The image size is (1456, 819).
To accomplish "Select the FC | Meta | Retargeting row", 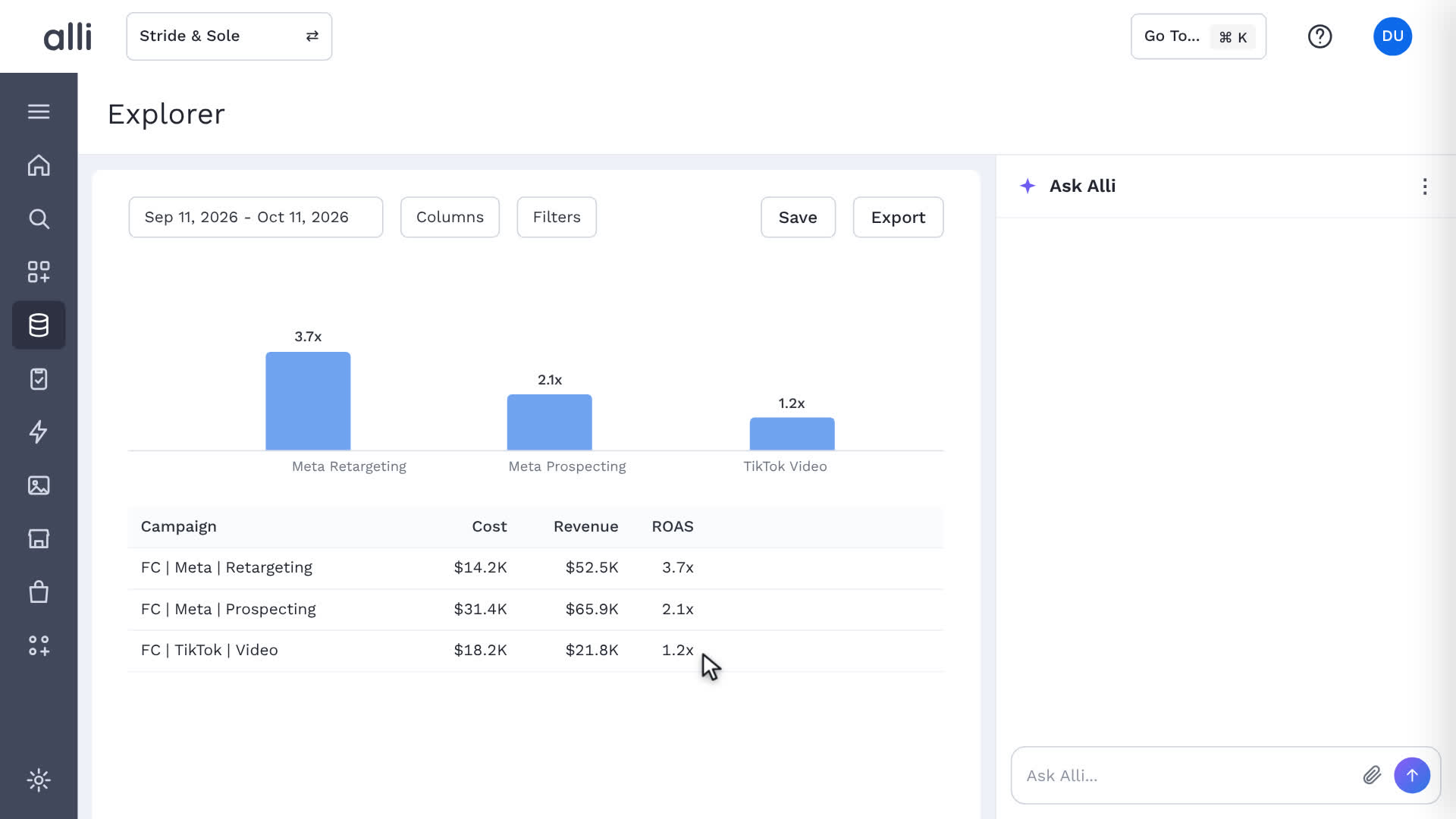I will [x=535, y=568].
